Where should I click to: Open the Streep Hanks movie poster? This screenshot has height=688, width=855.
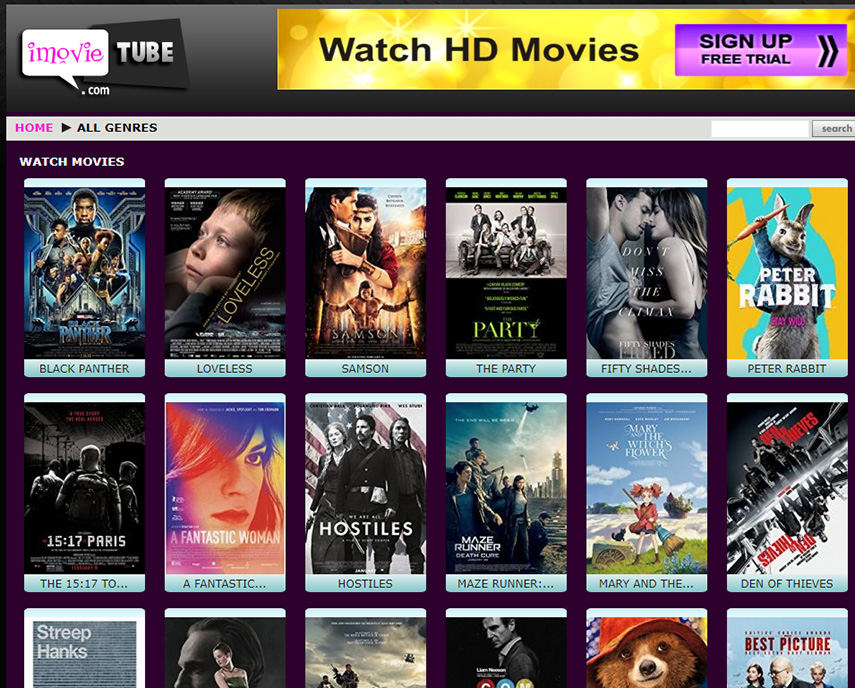(x=85, y=653)
